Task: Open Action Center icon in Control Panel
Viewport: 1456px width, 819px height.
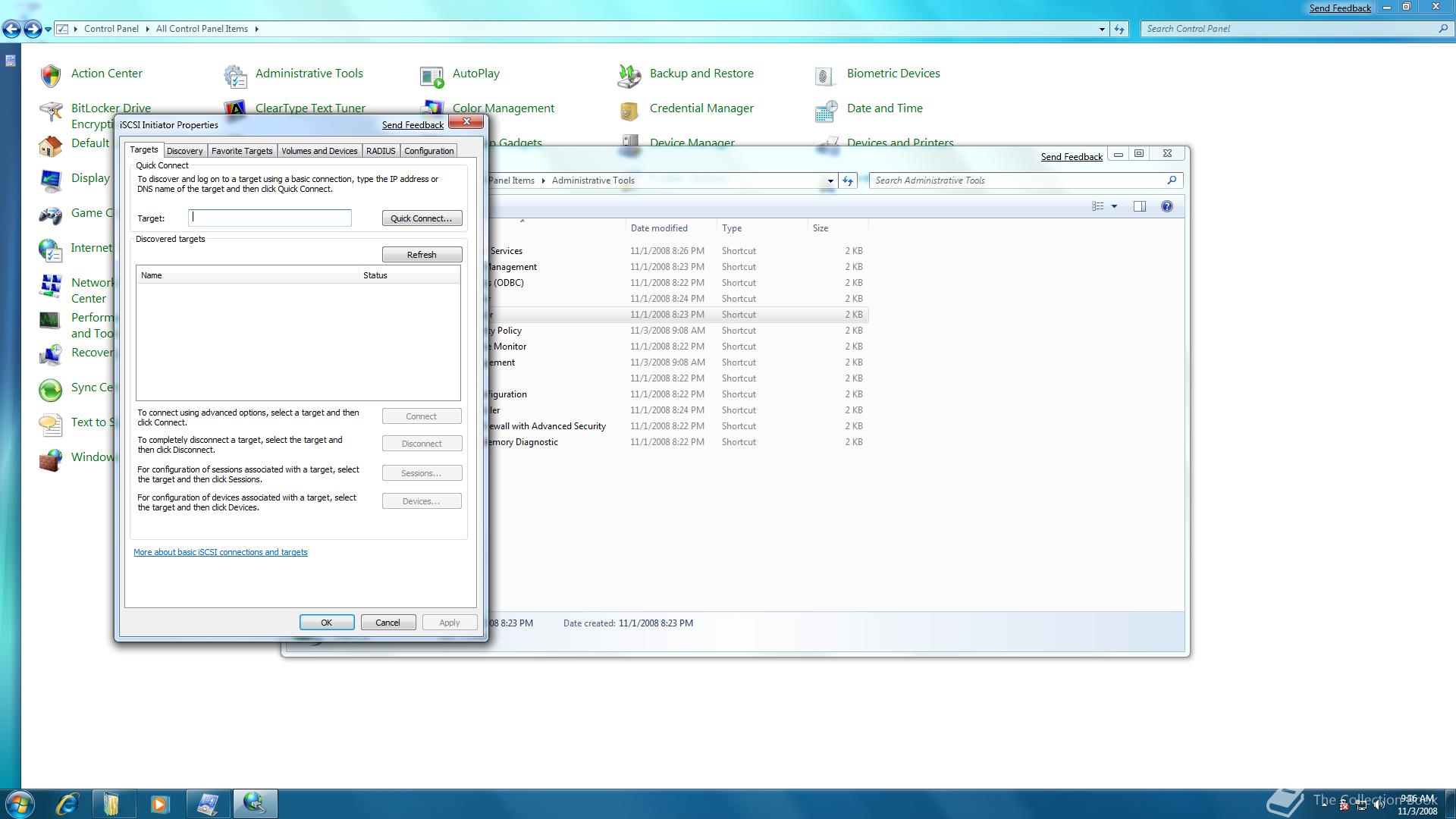Action: (50, 74)
